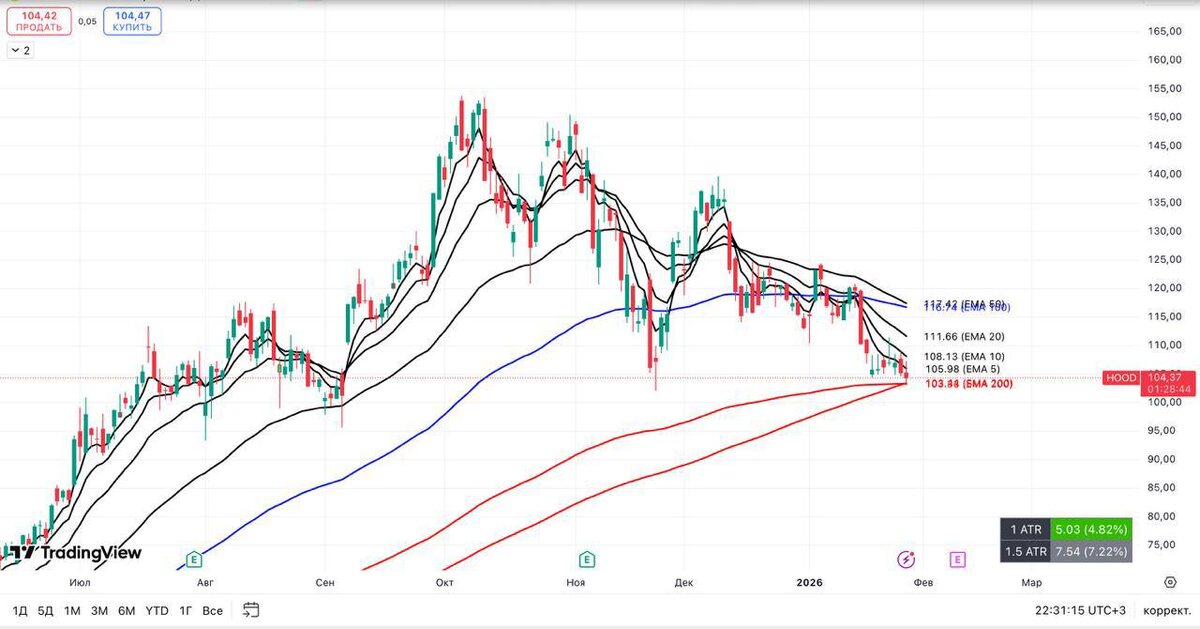The image size is (1200, 629).
Task: Click the green earnings E marker near Авг
Action: point(194,560)
